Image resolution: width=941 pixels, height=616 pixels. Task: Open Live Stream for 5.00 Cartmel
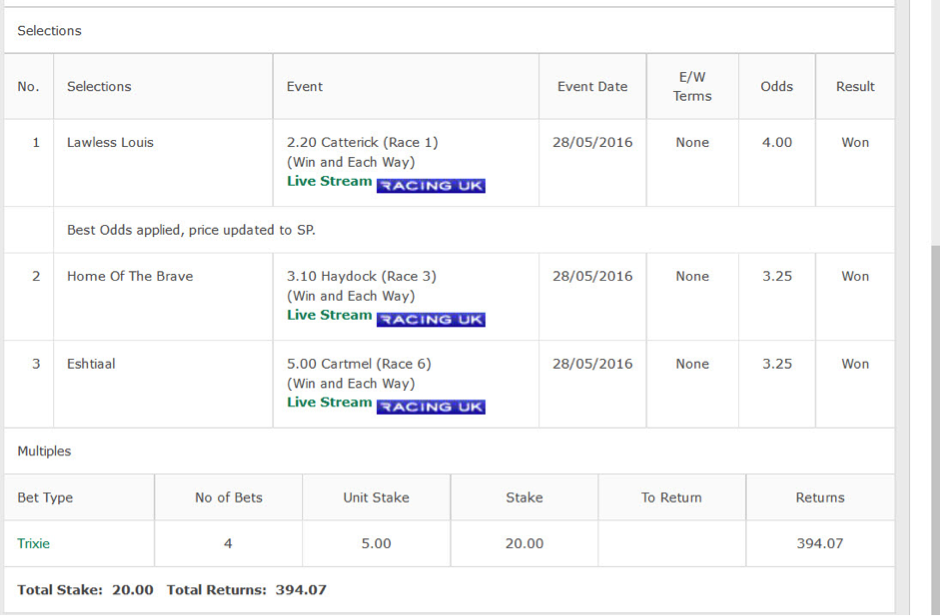point(329,402)
